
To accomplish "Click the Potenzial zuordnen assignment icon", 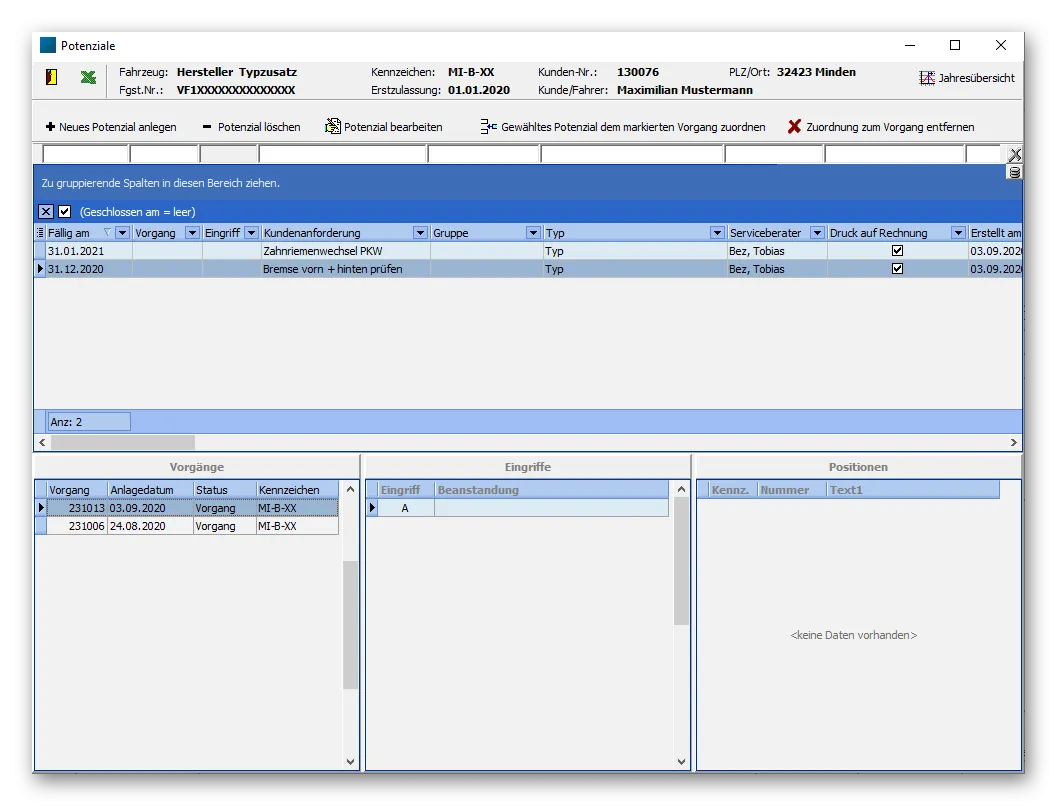I will [x=487, y=127].
